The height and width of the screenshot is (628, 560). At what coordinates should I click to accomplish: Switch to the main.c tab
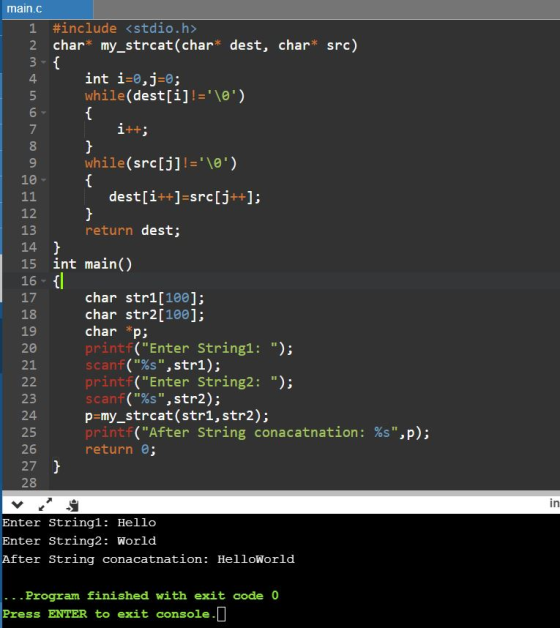pos(47,9)
